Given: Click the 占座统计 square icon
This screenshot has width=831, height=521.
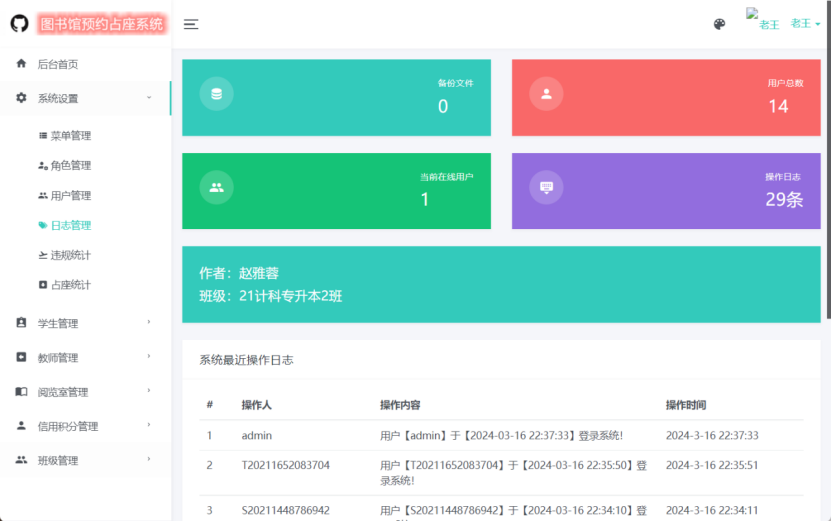Looking at the screenshot, I should pyautogui.click(x=43, y=285).
